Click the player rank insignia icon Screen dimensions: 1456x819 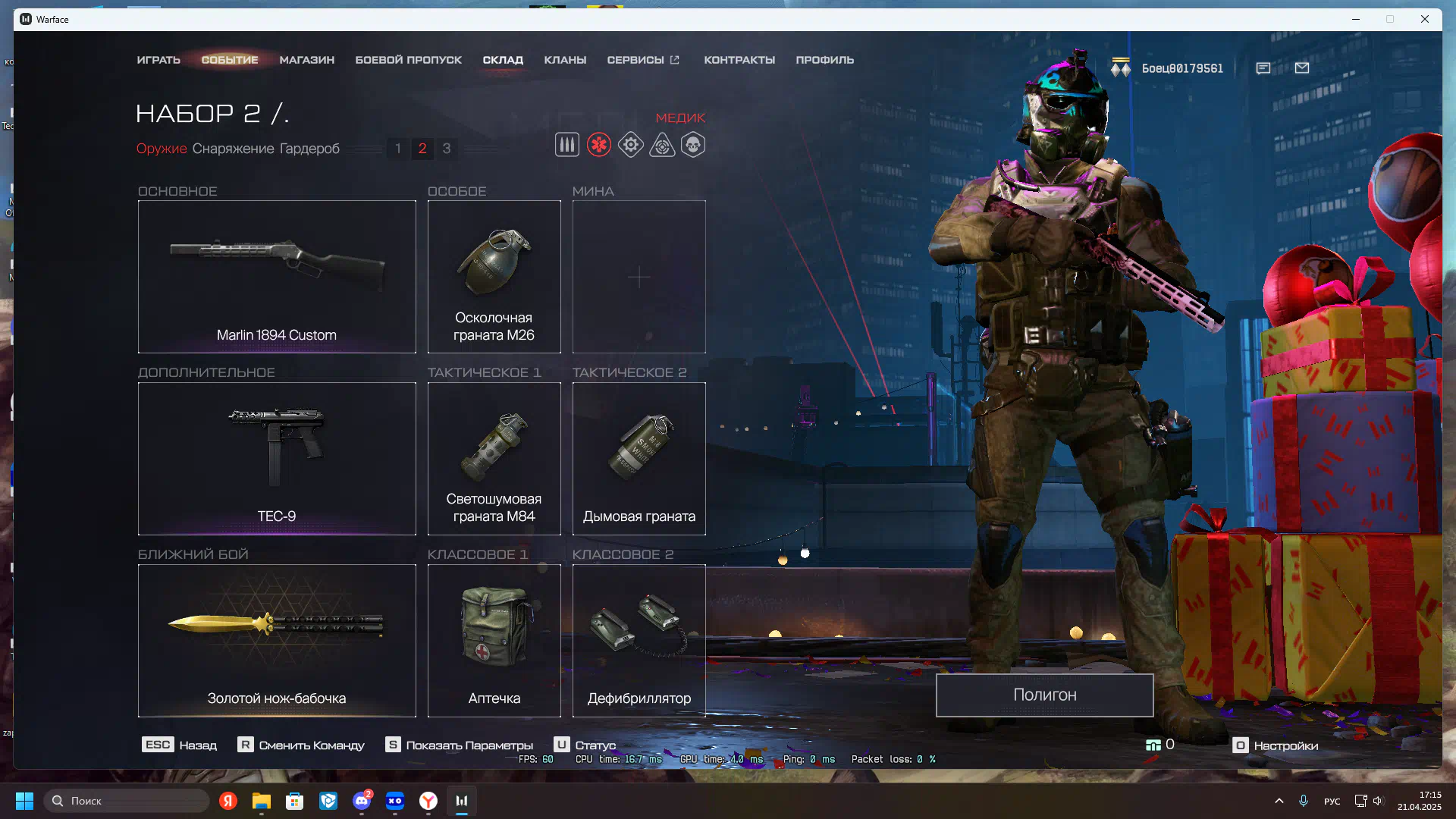(x=1121, y=67)
